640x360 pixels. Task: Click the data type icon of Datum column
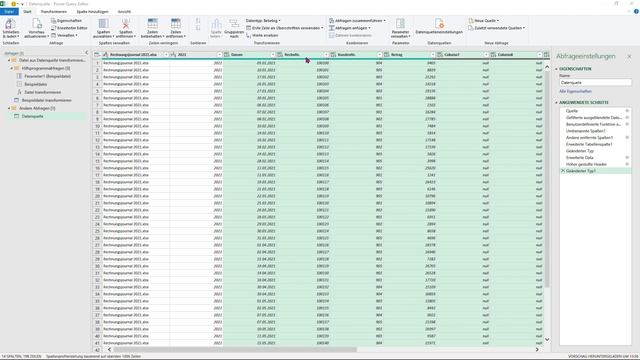pos(227,55)
